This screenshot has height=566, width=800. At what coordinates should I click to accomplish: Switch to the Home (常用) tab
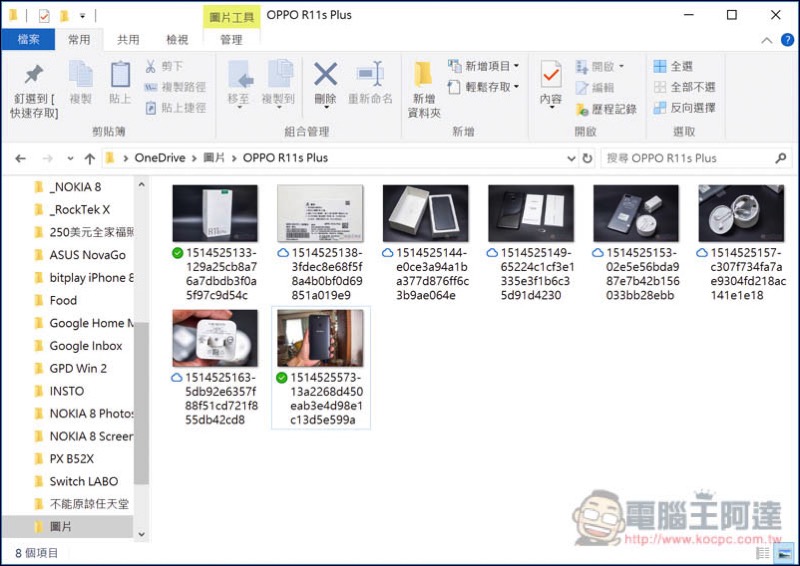pyautogui.click(x=79, y=40)
